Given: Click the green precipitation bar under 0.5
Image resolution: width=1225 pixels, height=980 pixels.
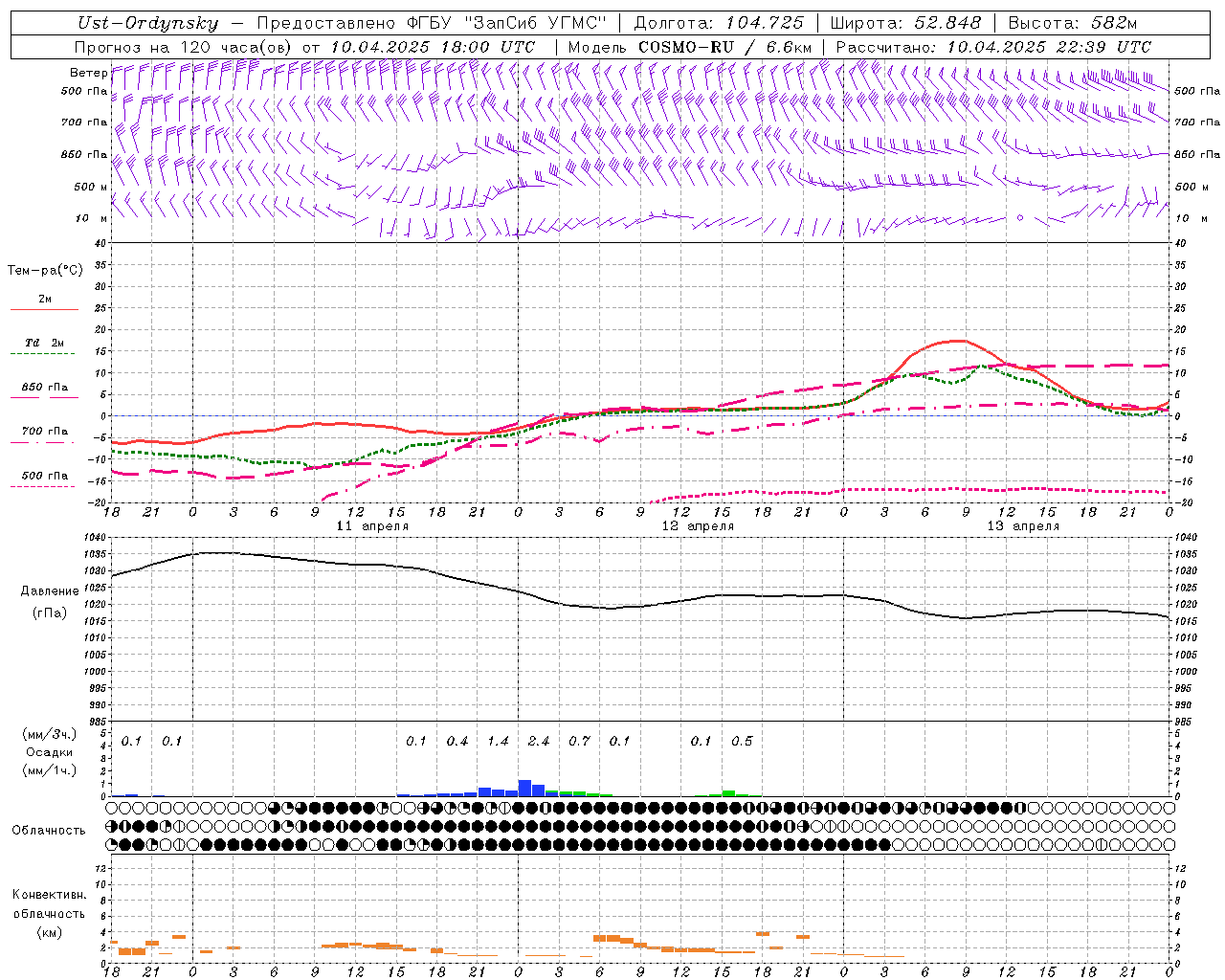Looking at the screenshot, I should 728,792.
